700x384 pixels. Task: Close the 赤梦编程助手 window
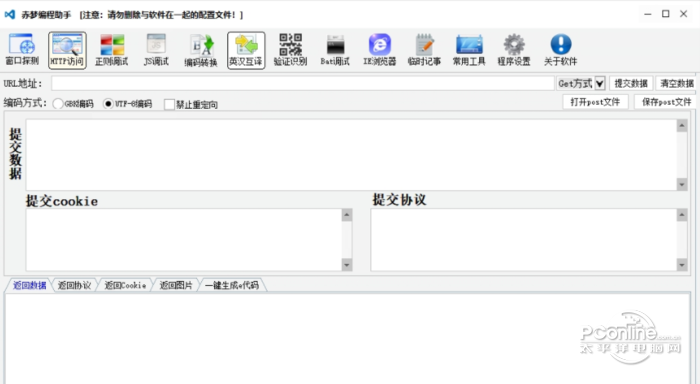point(683,14)
